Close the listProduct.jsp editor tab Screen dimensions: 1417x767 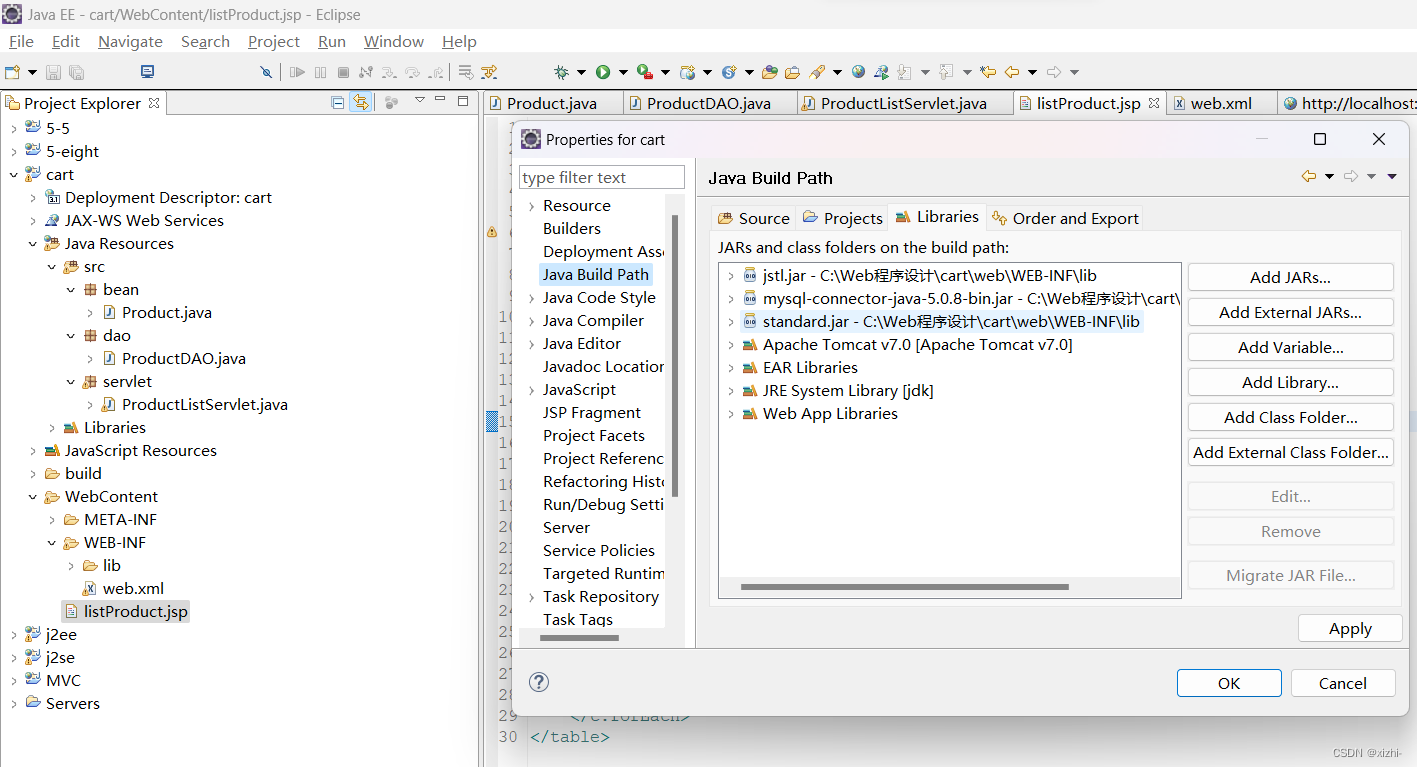click(1153, 102)
